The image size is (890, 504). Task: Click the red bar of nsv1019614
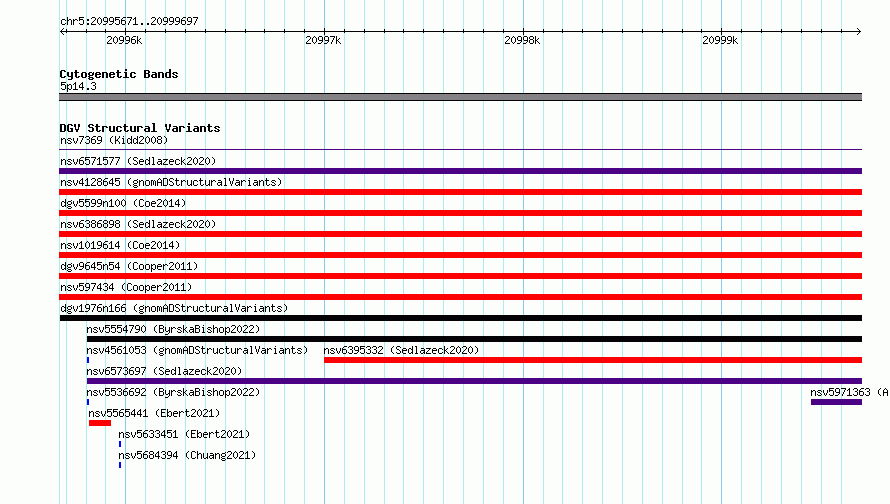pyautogui.click(x=460, y=255)
